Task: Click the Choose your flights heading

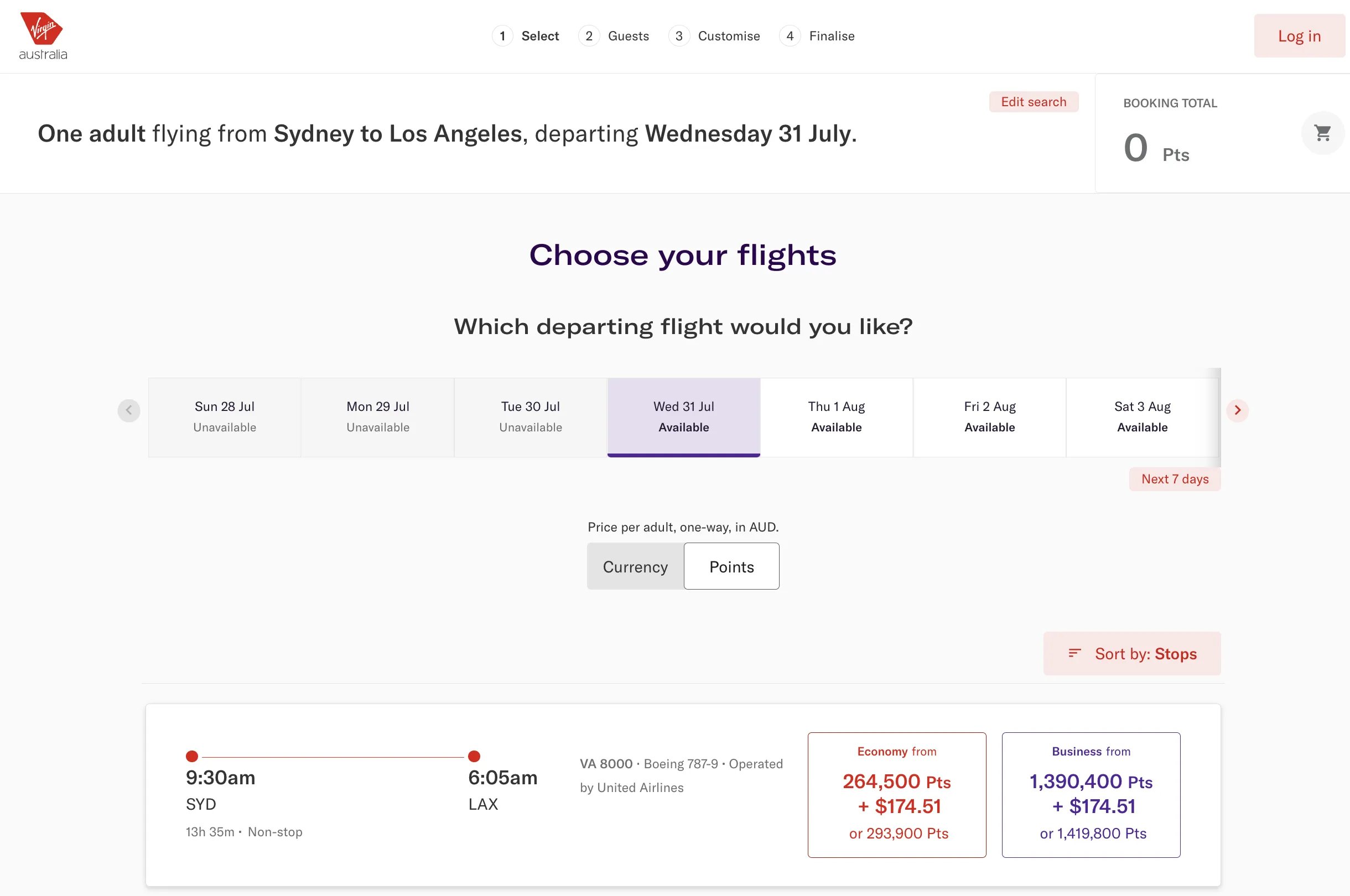Action: 683,255
